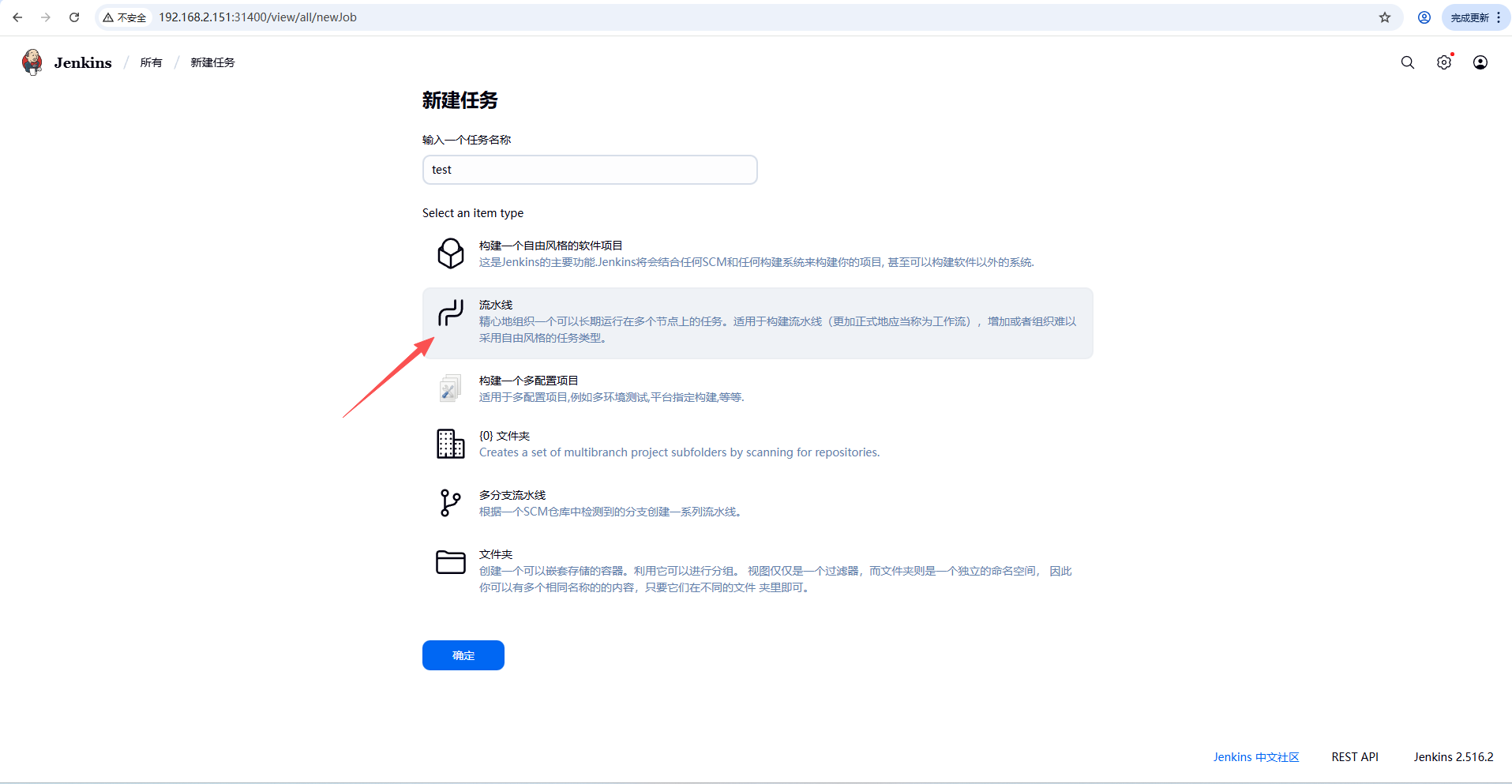Open the Jenkins 中文社区 link
This screenshot has height=784, width=1512.
pyautogui.click(x=1255, y=757)
